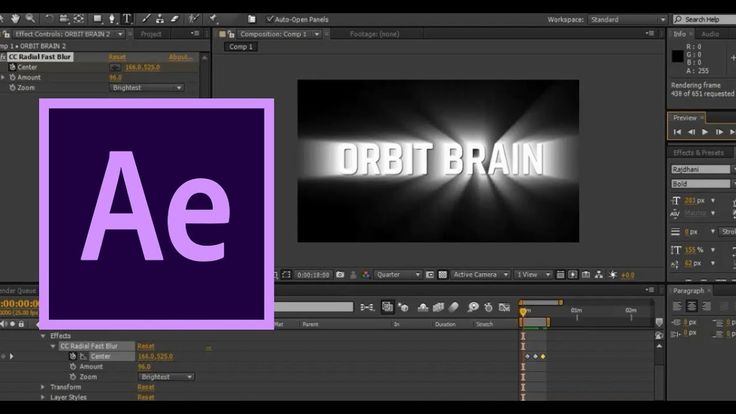Open the 1 View layout dropdown
Screen dimensions: 736x414
point(533,275)
